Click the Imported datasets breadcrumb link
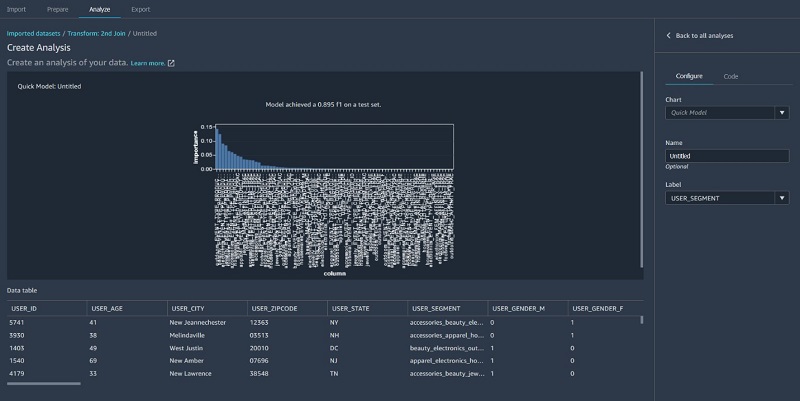Screen dimensions: 800x401 tap(33, 33)
